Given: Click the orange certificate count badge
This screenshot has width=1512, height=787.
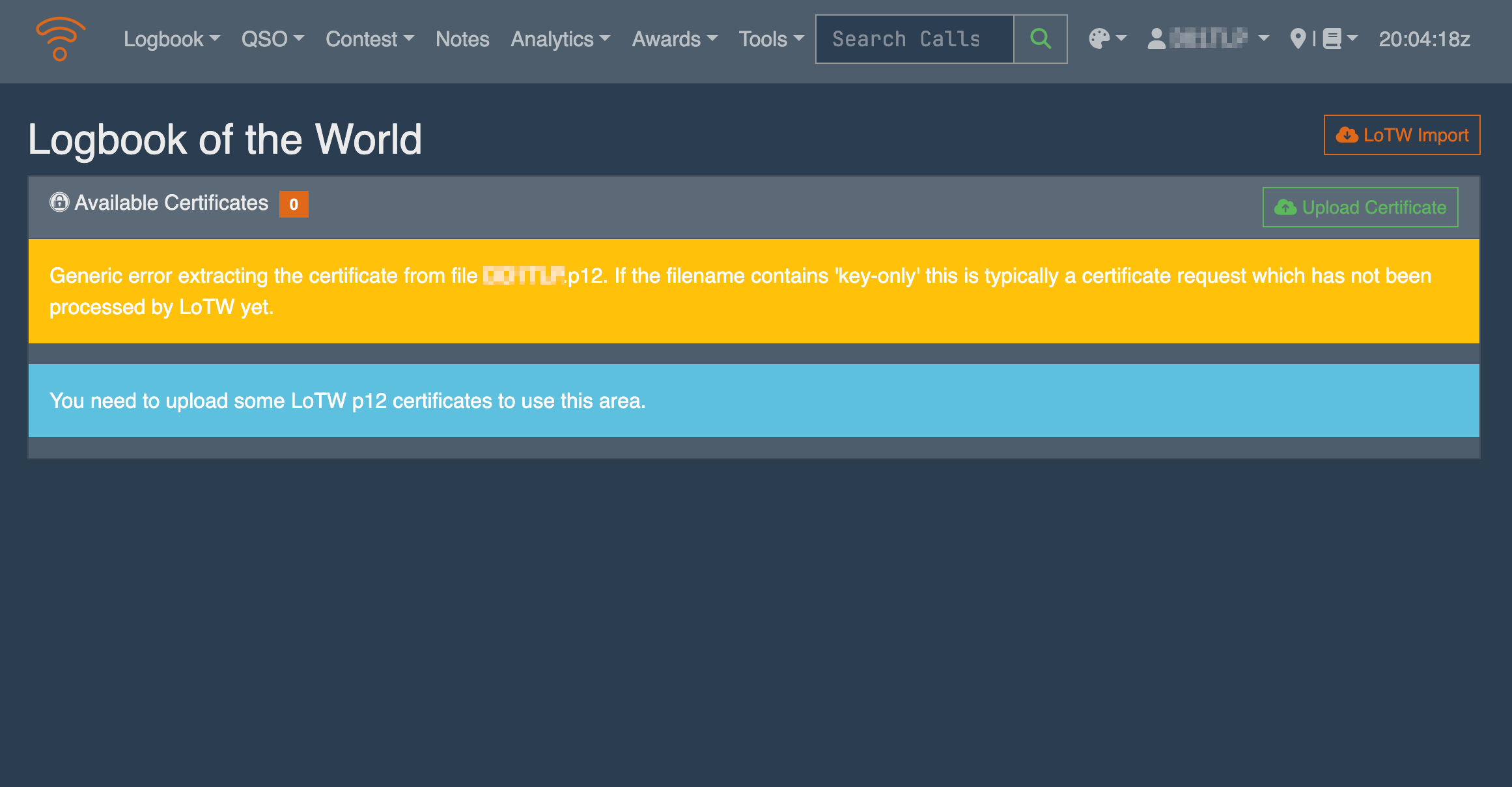Looking at the screenshot, I should [x=294, y=204].
